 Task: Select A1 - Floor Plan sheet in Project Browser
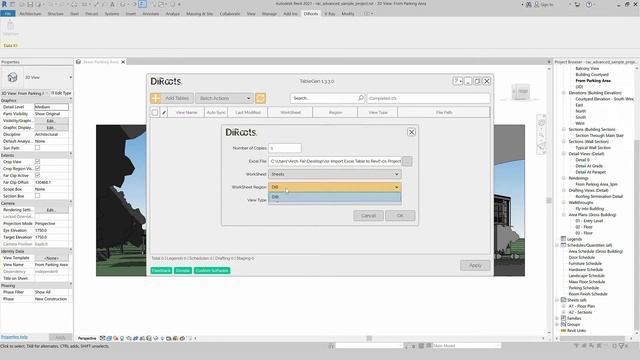coord(582,306)
